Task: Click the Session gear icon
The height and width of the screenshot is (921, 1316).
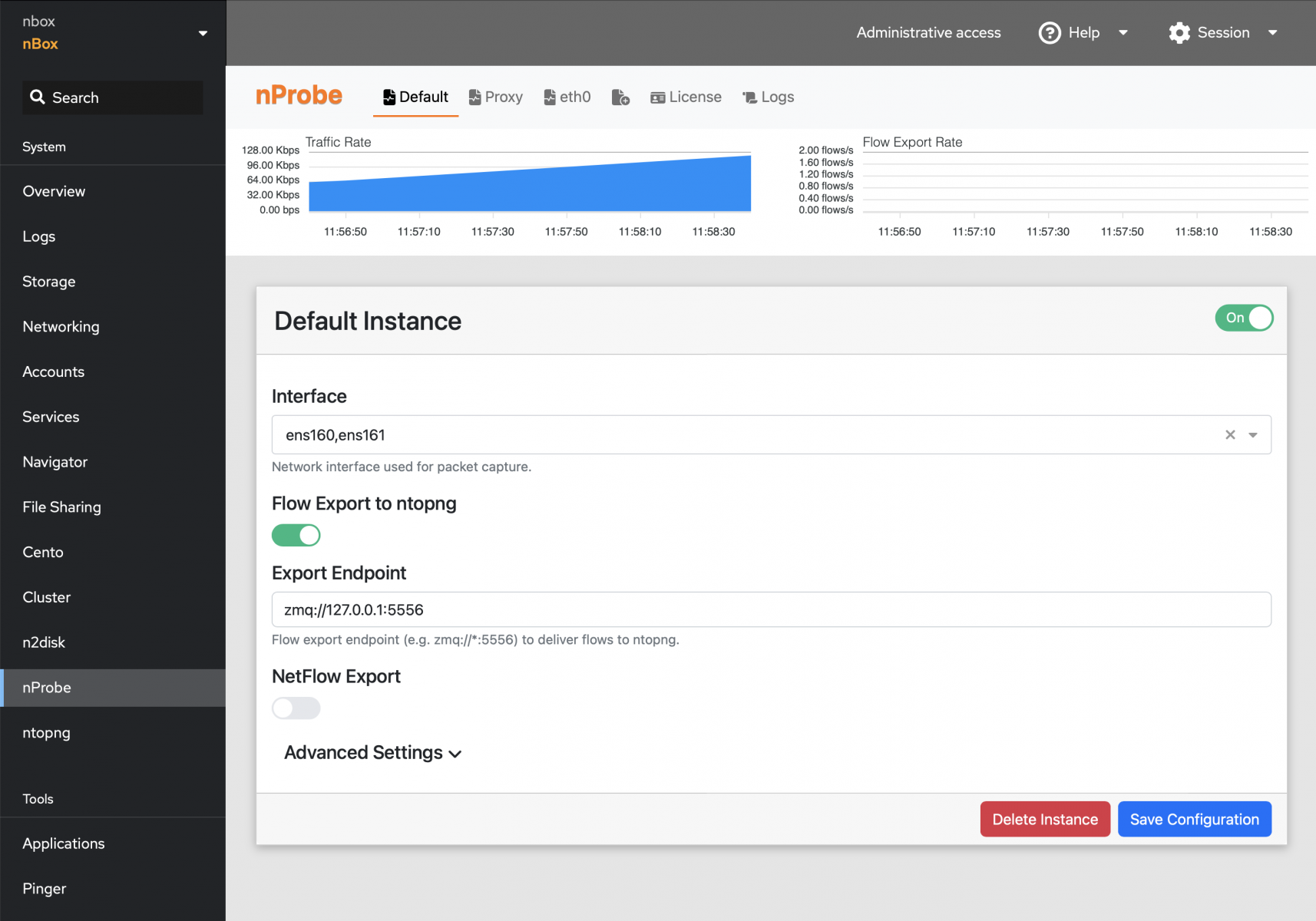Action: coord(1179,33)
